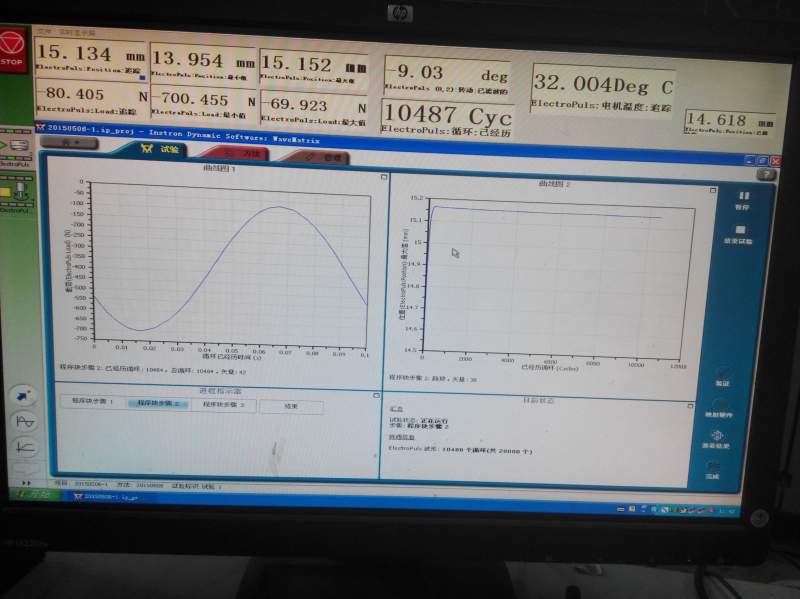Open the help question-mark button

tap(765, 175)
